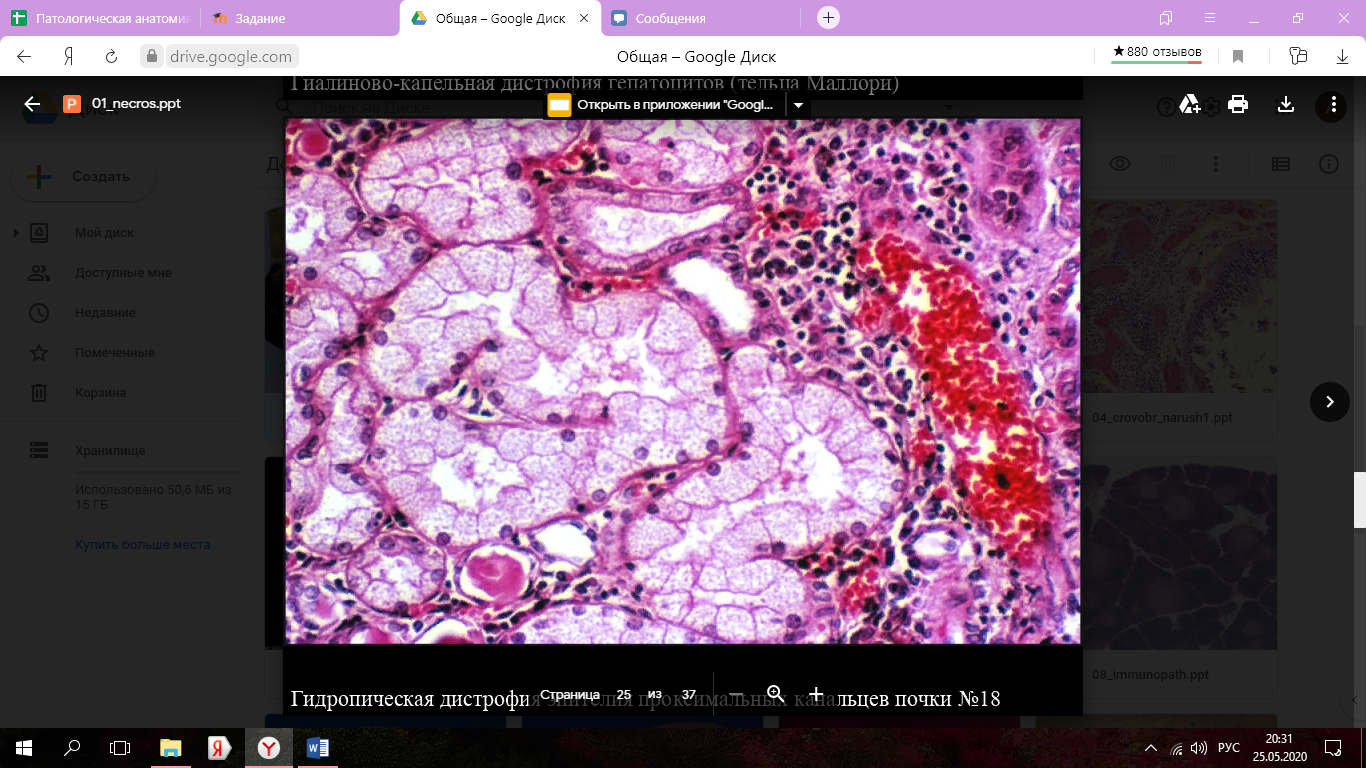Bookmark this page
1366x768 pixels.
[x=1238, y=56]
